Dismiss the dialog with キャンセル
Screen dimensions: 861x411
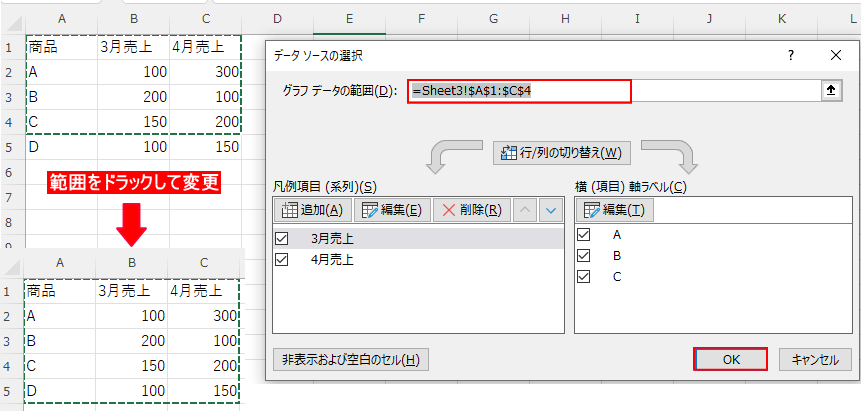pyautogui.click(x=815, y=360)
